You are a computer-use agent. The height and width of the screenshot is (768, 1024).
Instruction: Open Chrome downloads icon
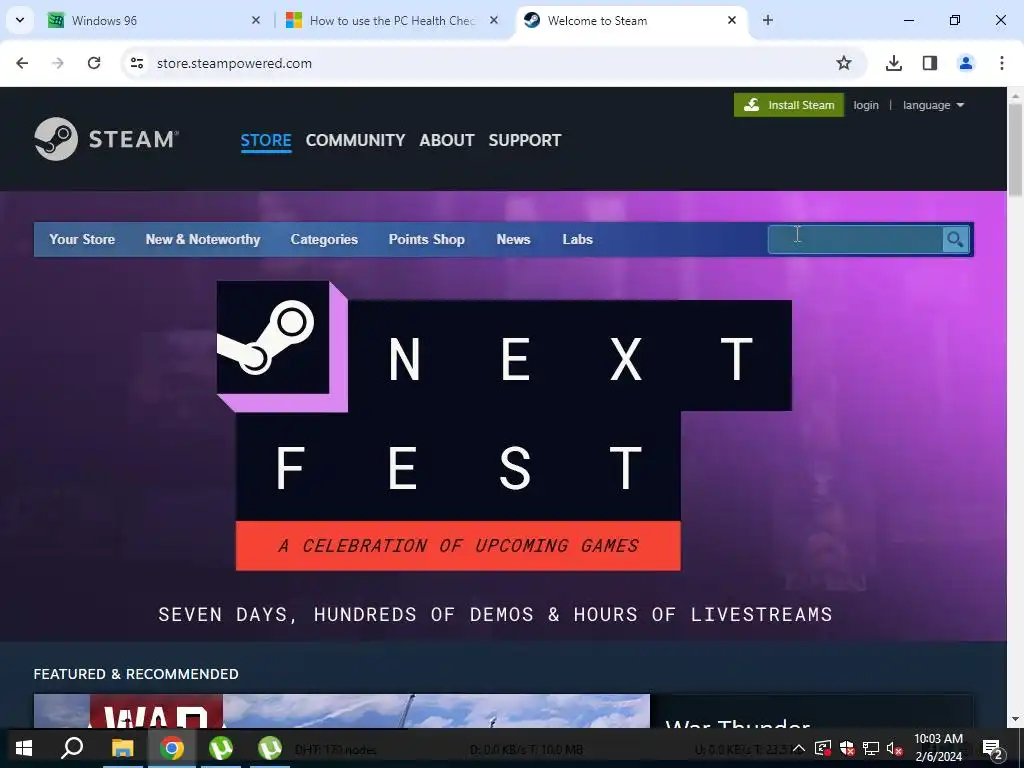893,63
